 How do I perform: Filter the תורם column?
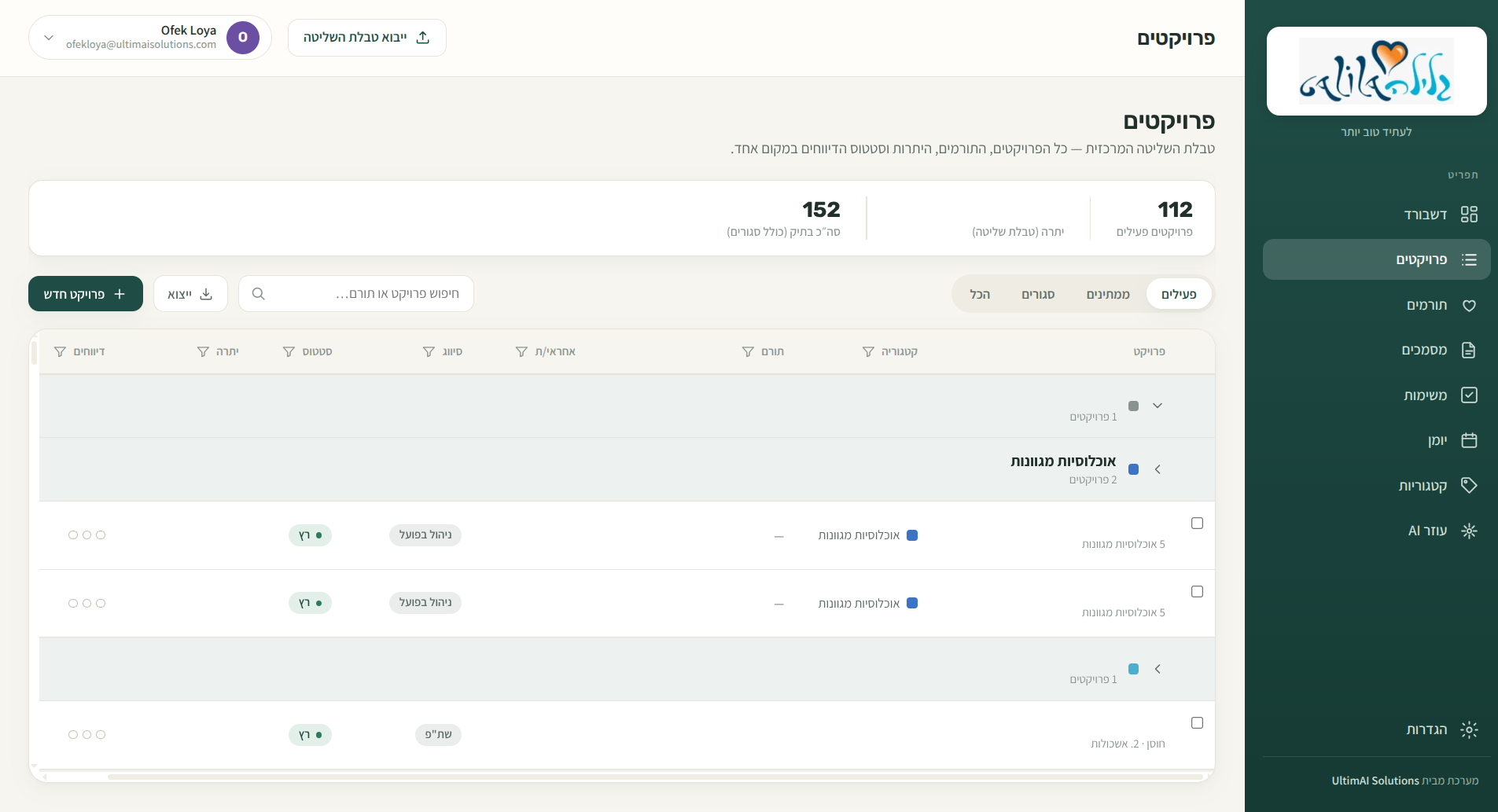[x=748, y=351]
